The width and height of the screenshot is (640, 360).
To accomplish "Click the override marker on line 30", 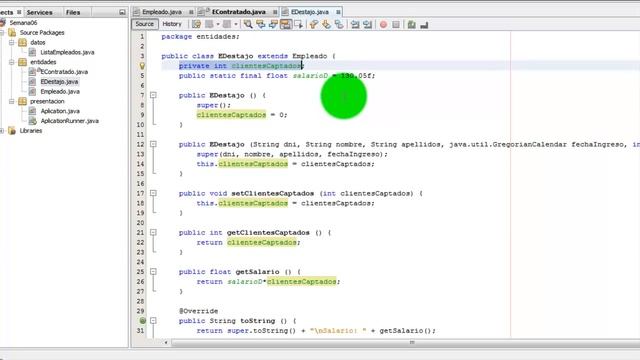I will (142, 321).
